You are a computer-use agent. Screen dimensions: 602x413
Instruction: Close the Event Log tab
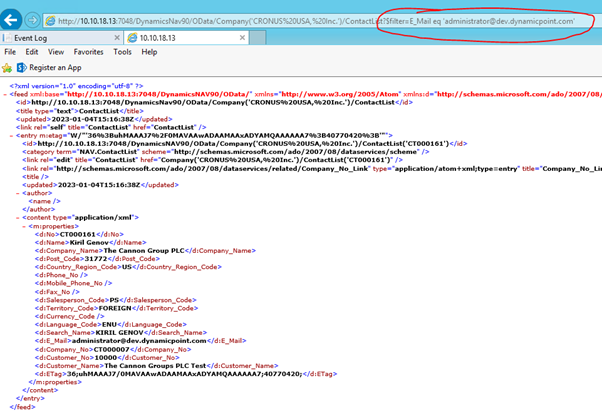pos(117,38)
